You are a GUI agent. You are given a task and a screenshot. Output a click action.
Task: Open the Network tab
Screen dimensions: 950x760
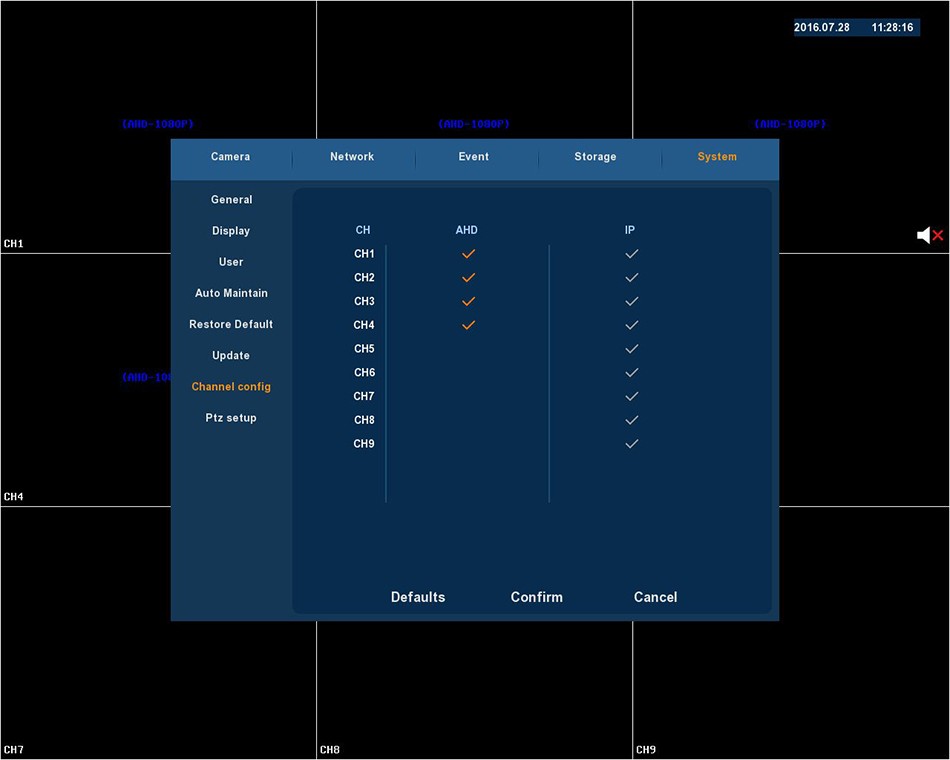coord(352,157)
